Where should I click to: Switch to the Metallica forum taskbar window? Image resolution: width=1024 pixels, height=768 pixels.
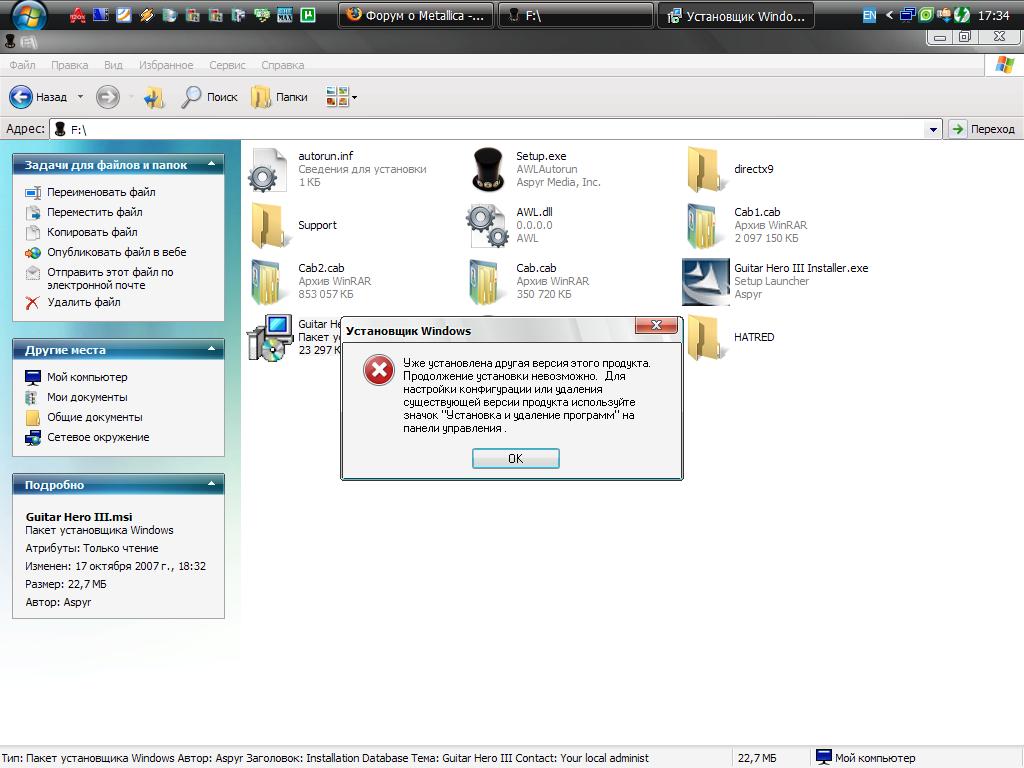click(x=416, y=16)
